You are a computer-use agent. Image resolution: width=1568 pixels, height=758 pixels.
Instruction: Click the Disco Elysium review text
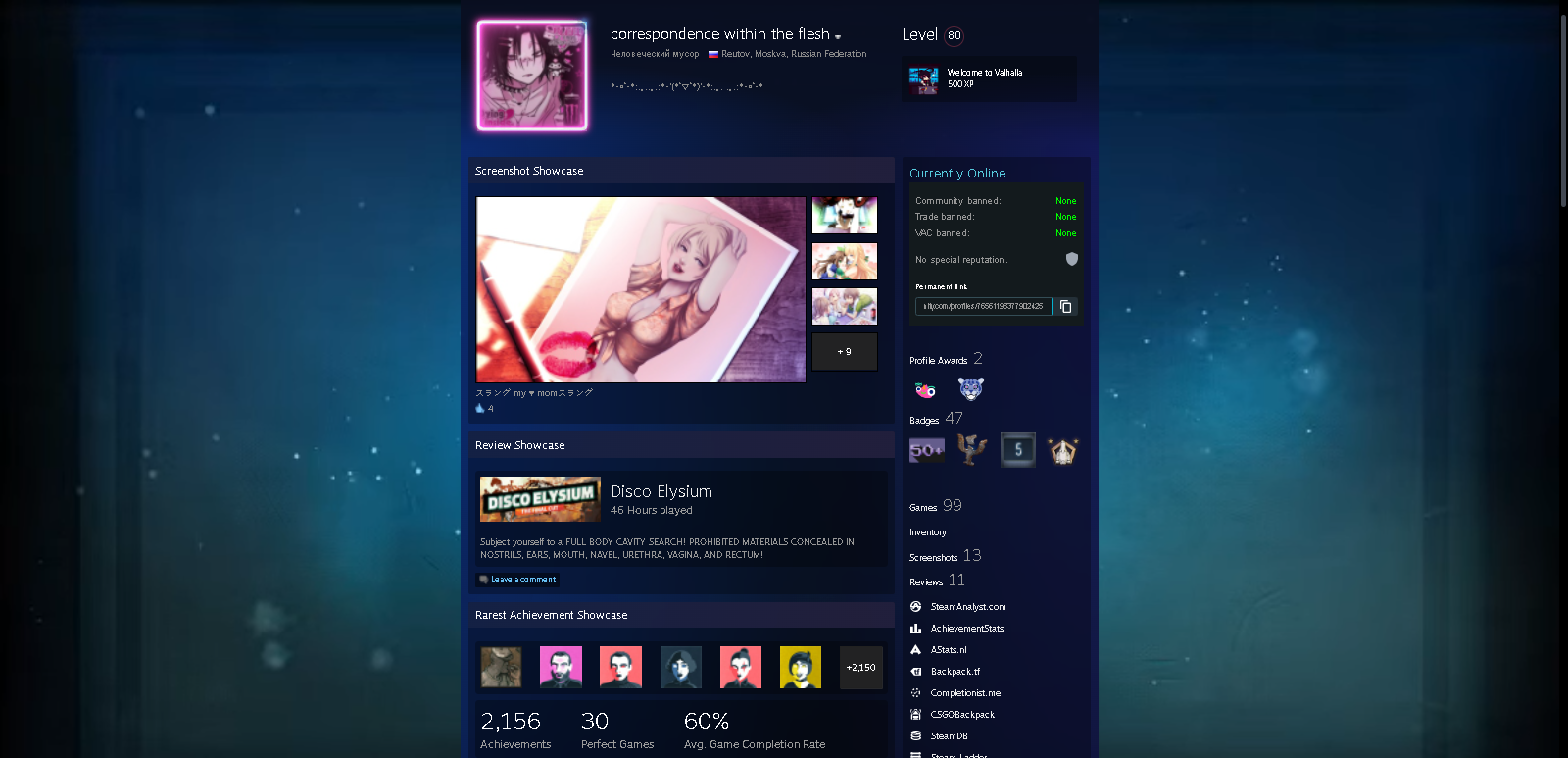click(667, 548)
